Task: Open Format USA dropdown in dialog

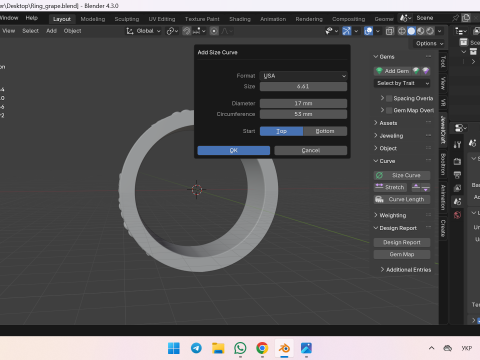Action: [x=303, y=76]
